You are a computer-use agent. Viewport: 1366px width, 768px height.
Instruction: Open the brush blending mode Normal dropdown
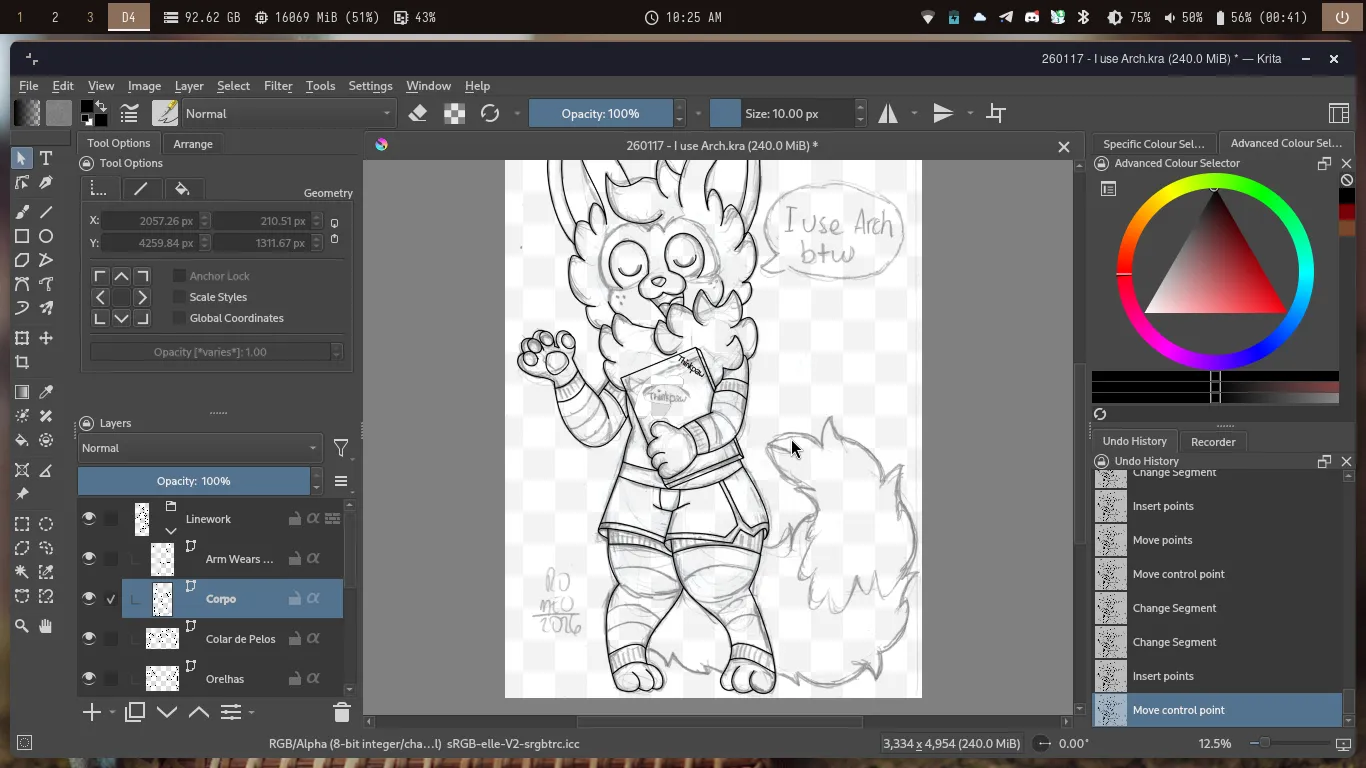point(288,114)
